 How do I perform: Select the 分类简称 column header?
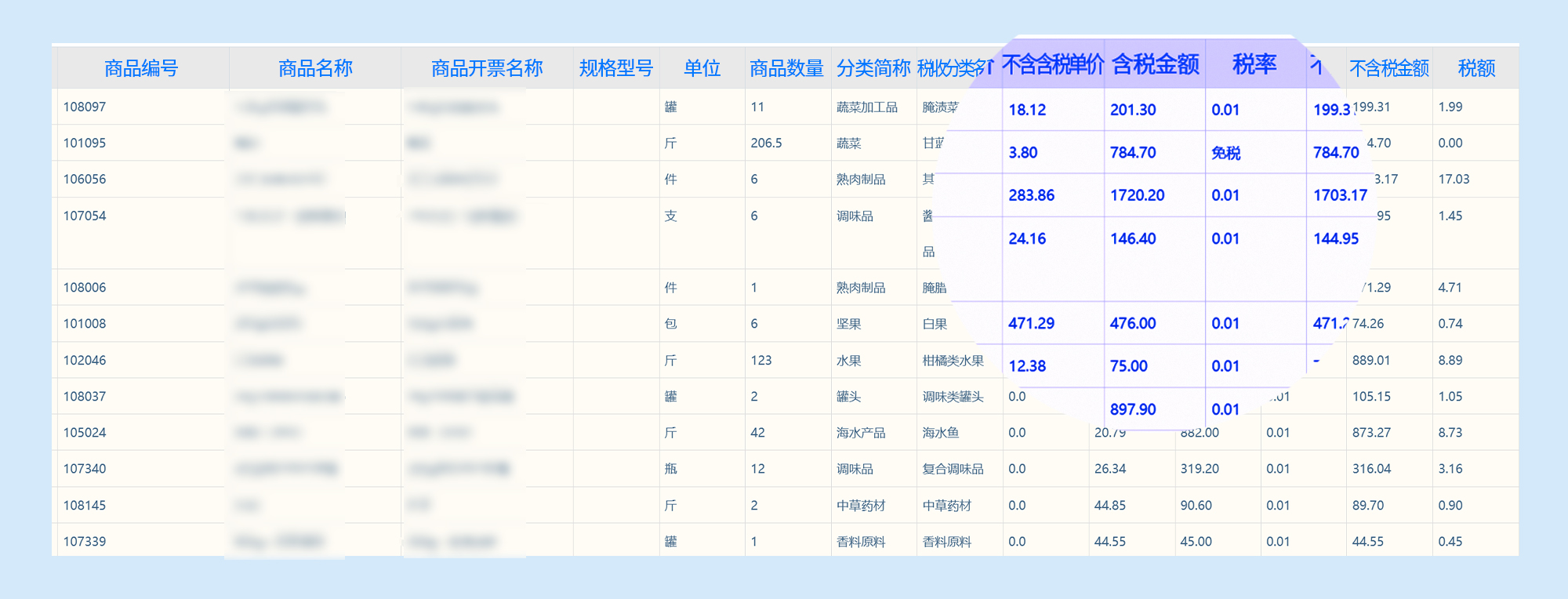(x=873, y=68)
